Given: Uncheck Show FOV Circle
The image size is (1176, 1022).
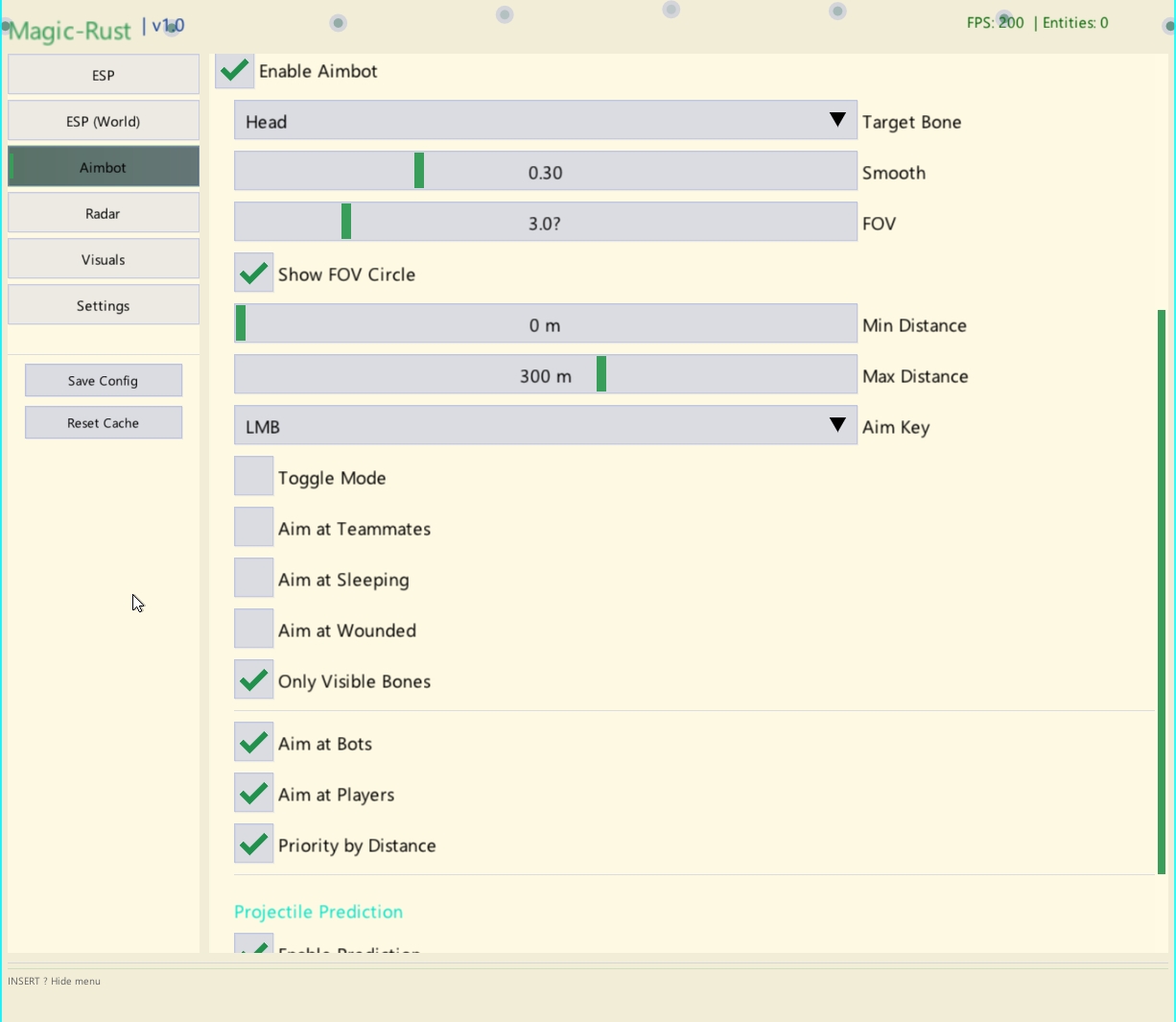Looking at the screenshot, I should point(254,273).
